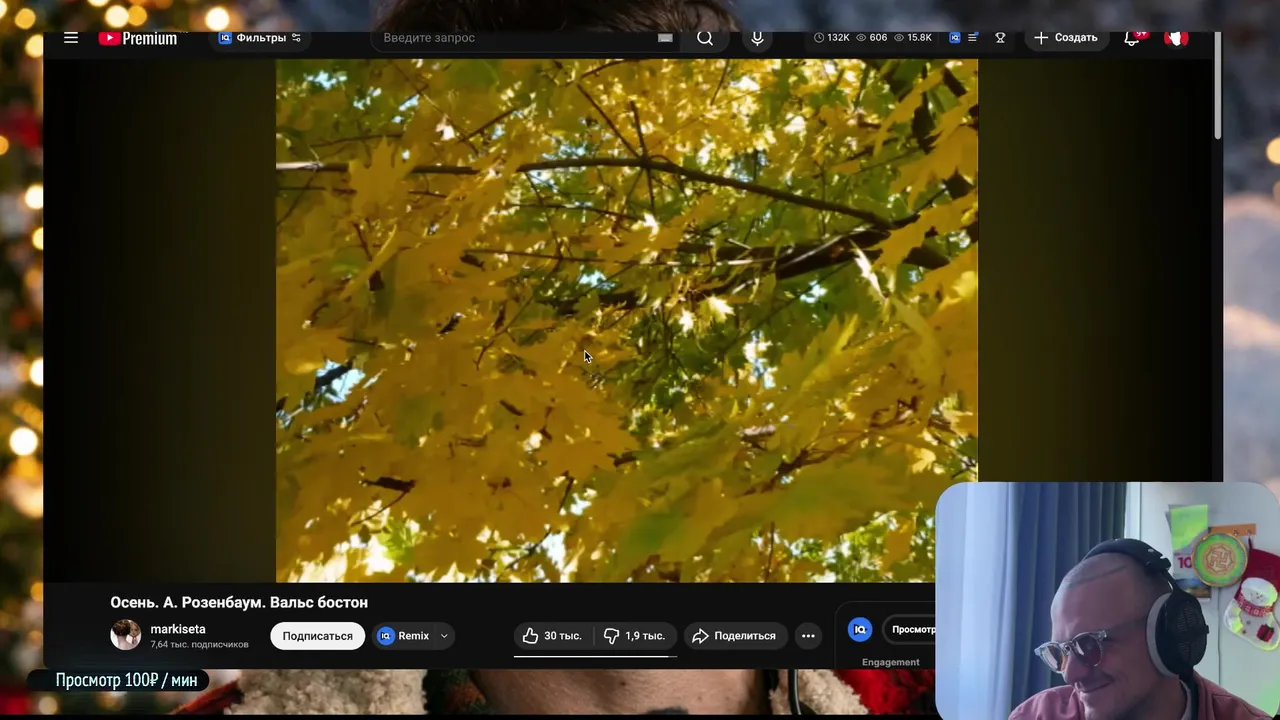This screenshot has width=1280, height=720.
Task: Dislike the video with 1,9 тыс.
Action: coord(636,636)
